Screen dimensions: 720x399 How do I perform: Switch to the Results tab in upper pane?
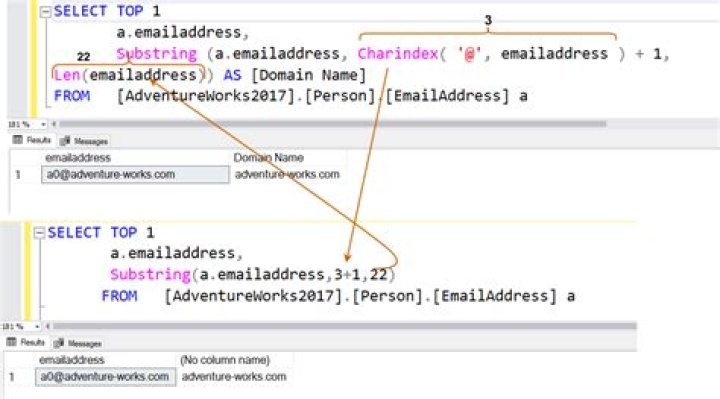point(32,140)
